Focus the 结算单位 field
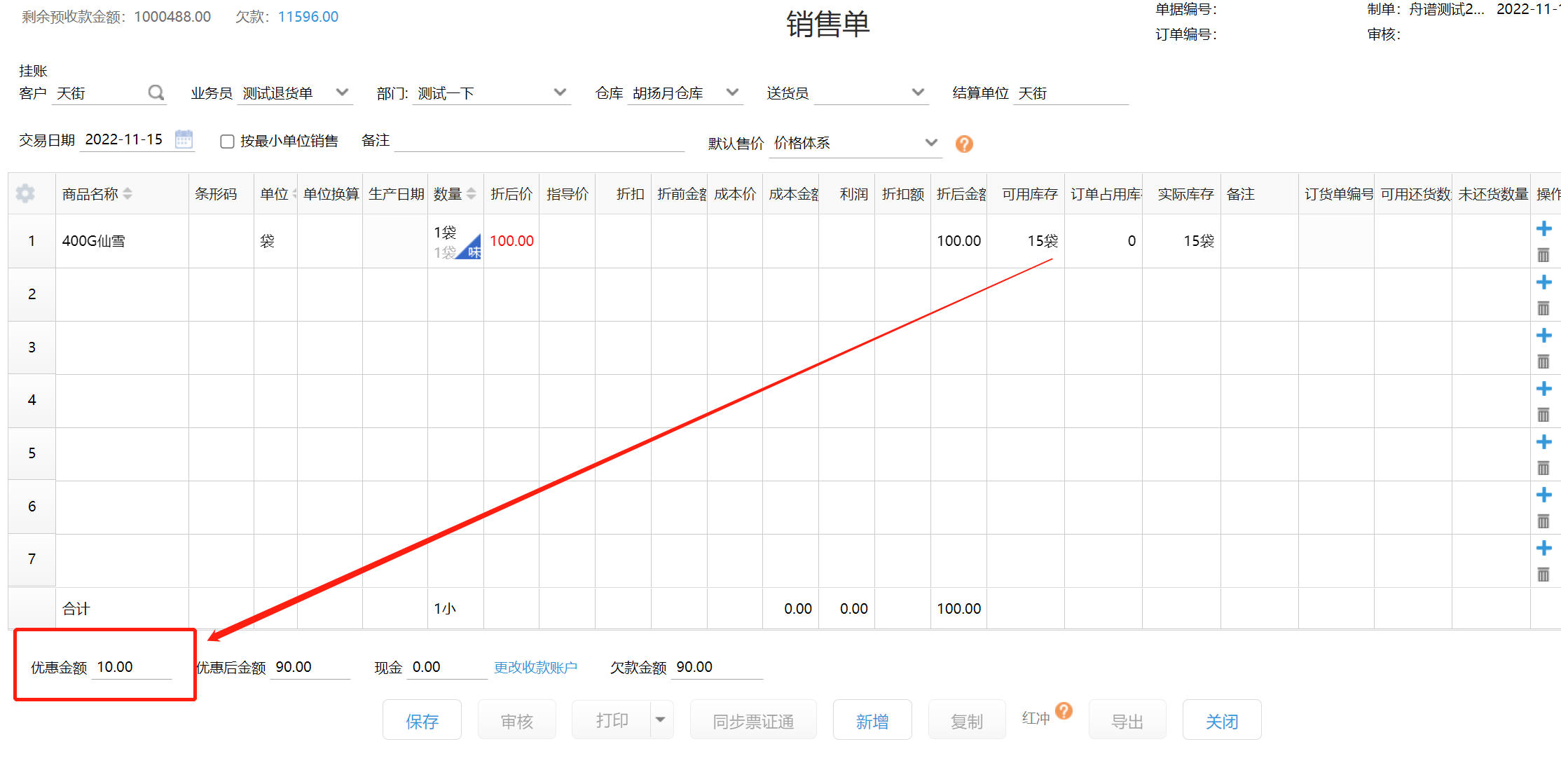Image resolution: width=1561 pixels, height=784 pixels. pos(1071,93)
